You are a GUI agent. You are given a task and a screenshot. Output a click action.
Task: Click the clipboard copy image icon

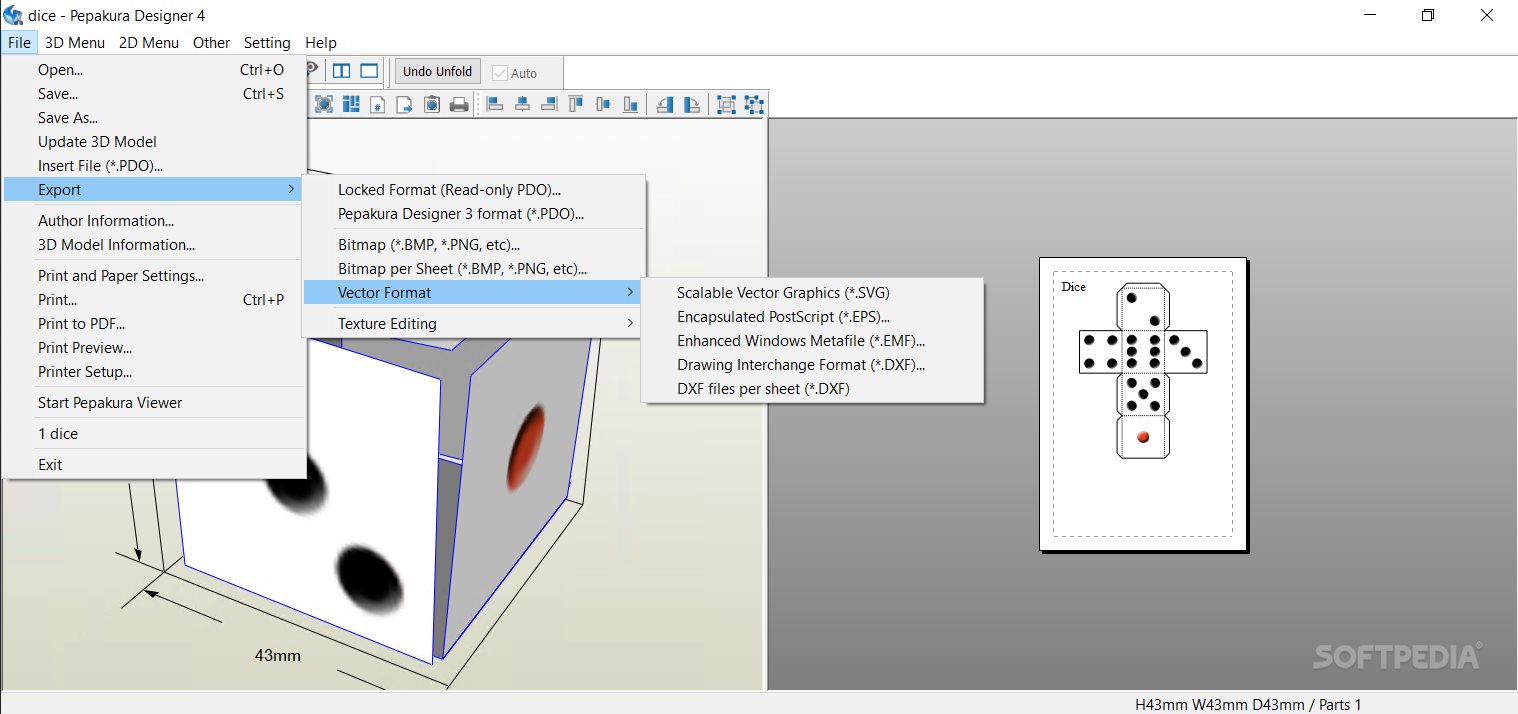click(432, 104)
